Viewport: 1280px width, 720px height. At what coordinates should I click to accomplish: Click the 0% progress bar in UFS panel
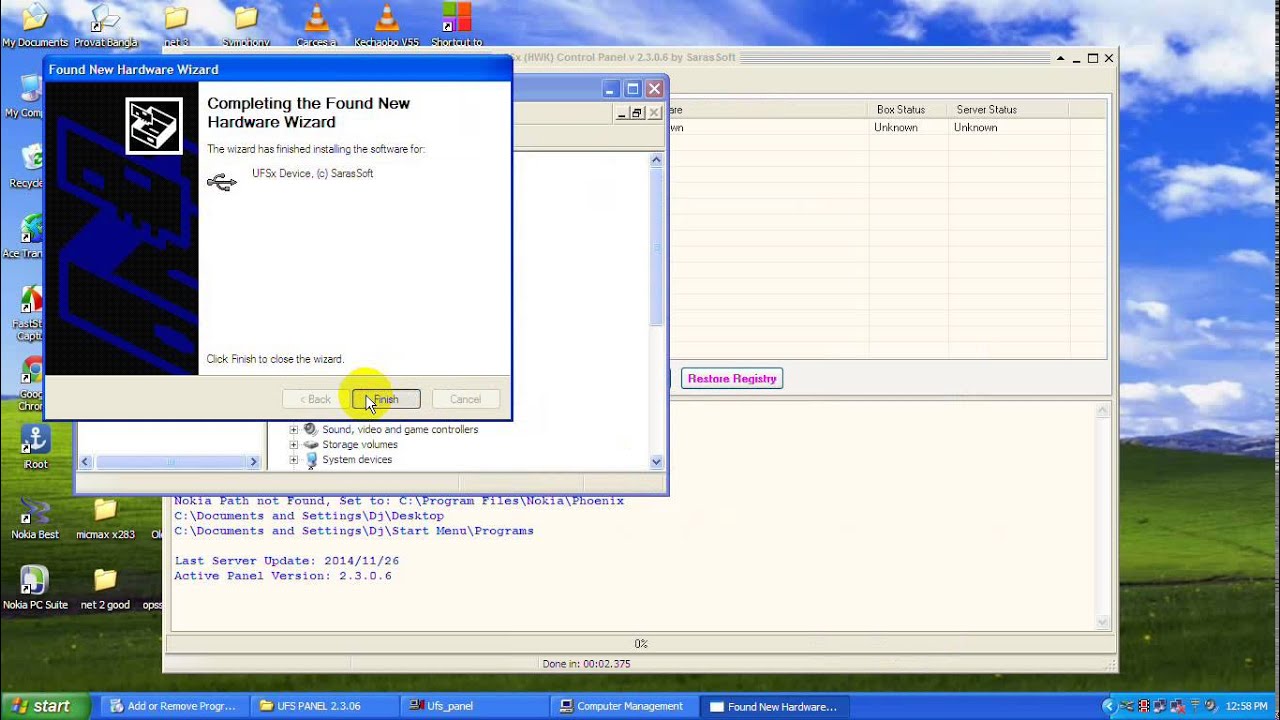click(x=640, y=644)
